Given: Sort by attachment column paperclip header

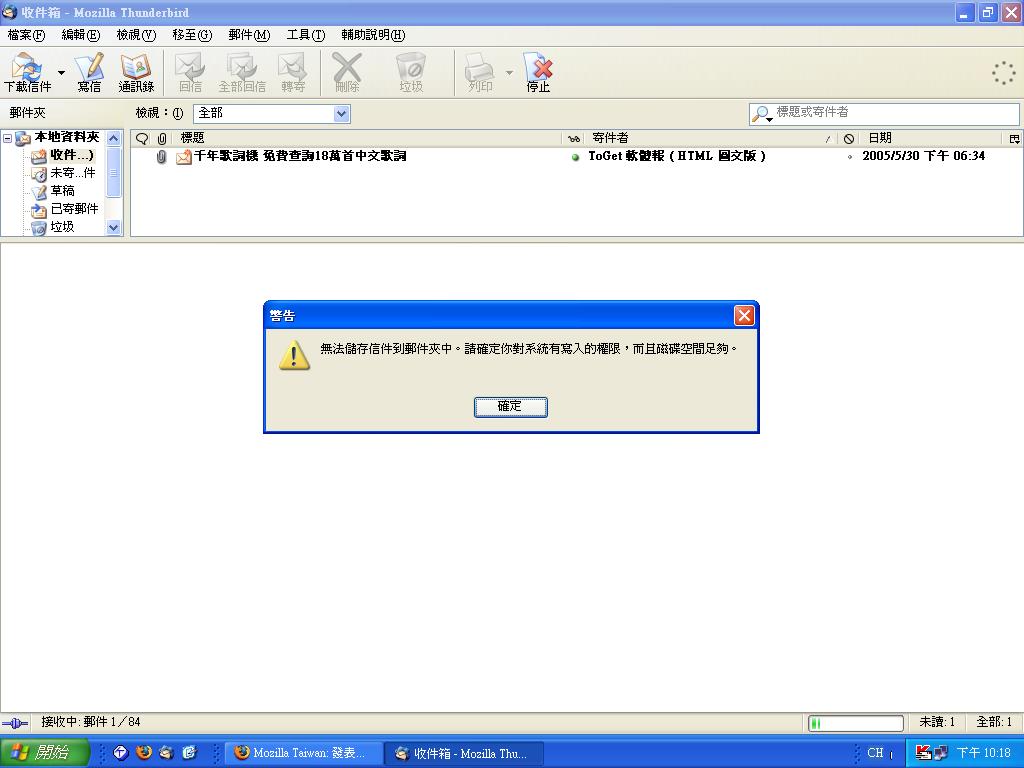Looking at the screenshot, I should tap(162, 138).
